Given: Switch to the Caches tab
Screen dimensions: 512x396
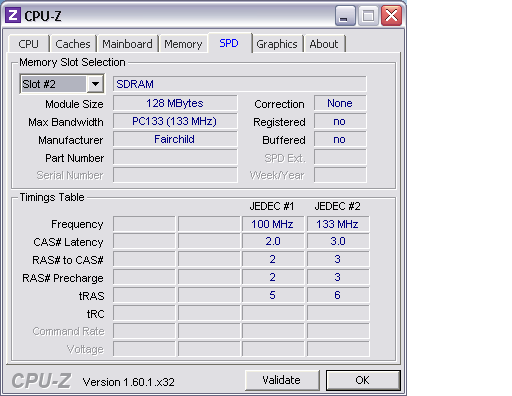Looking at the screenshot, I should [73, 44].
